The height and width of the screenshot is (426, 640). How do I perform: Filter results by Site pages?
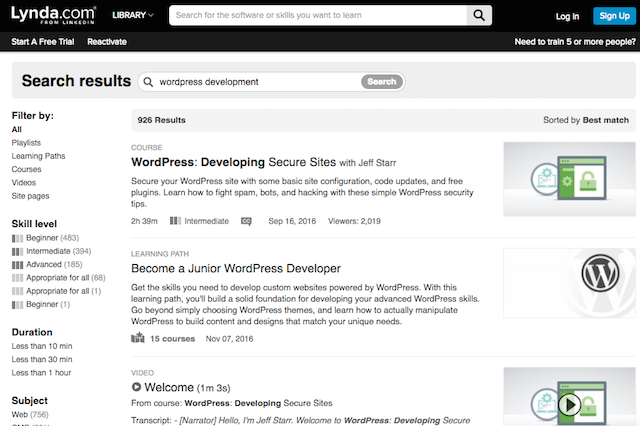[30, 196]
